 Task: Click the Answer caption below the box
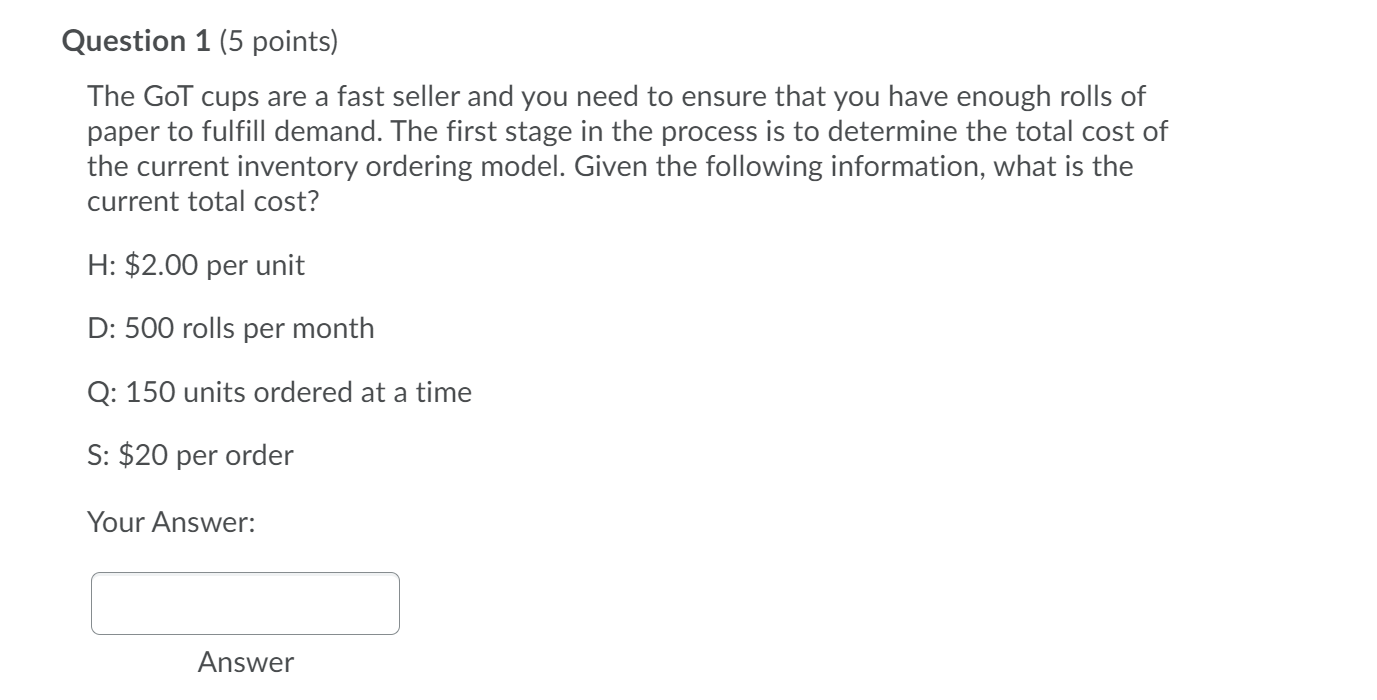click(x=246, y=662)
